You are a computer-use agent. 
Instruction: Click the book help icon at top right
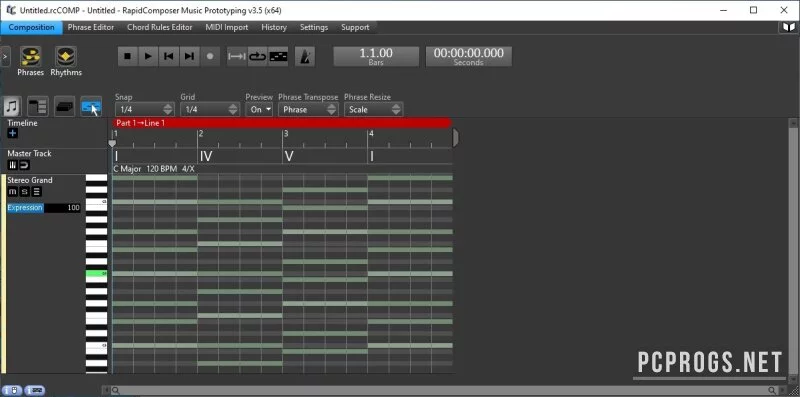789,27
